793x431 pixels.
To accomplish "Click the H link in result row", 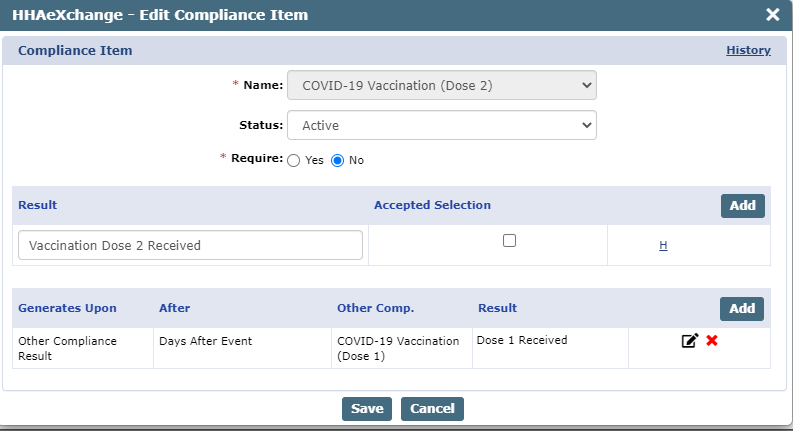I will (x=663, y=245).
